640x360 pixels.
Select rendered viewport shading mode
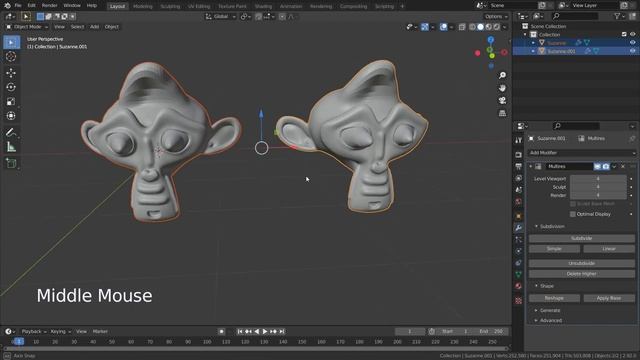click(496, 27)
